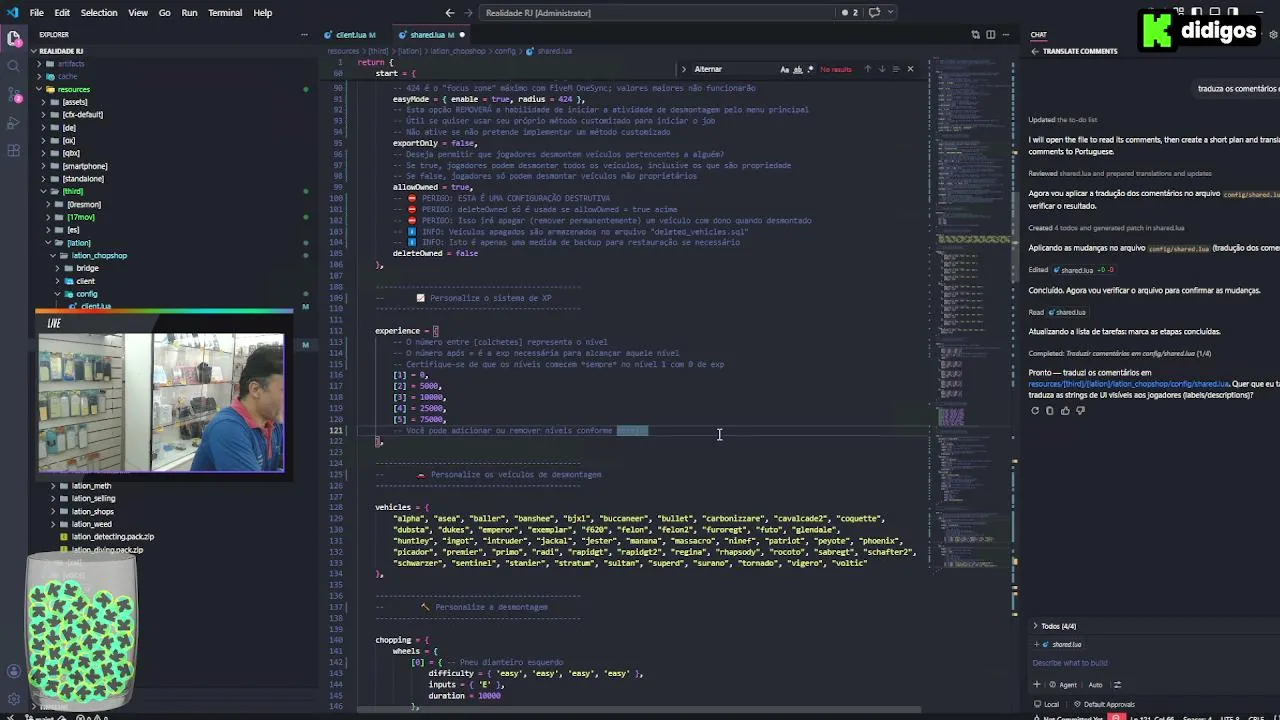The width and height of the screenshot is (1280, 720).
Task: Open the Search view in activity bar
Action: click(x=14, y=66)
